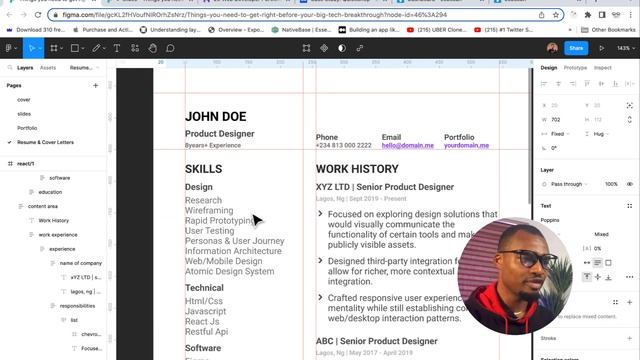Select the Rectangle shape tool

click(x=75, y=48)
